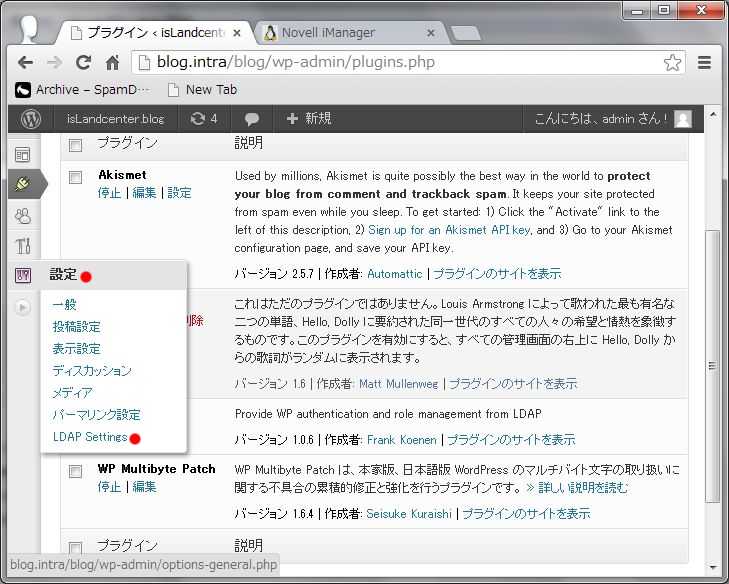
Task: Open the Chrome hamburger menu
Action: coord(704,62)
